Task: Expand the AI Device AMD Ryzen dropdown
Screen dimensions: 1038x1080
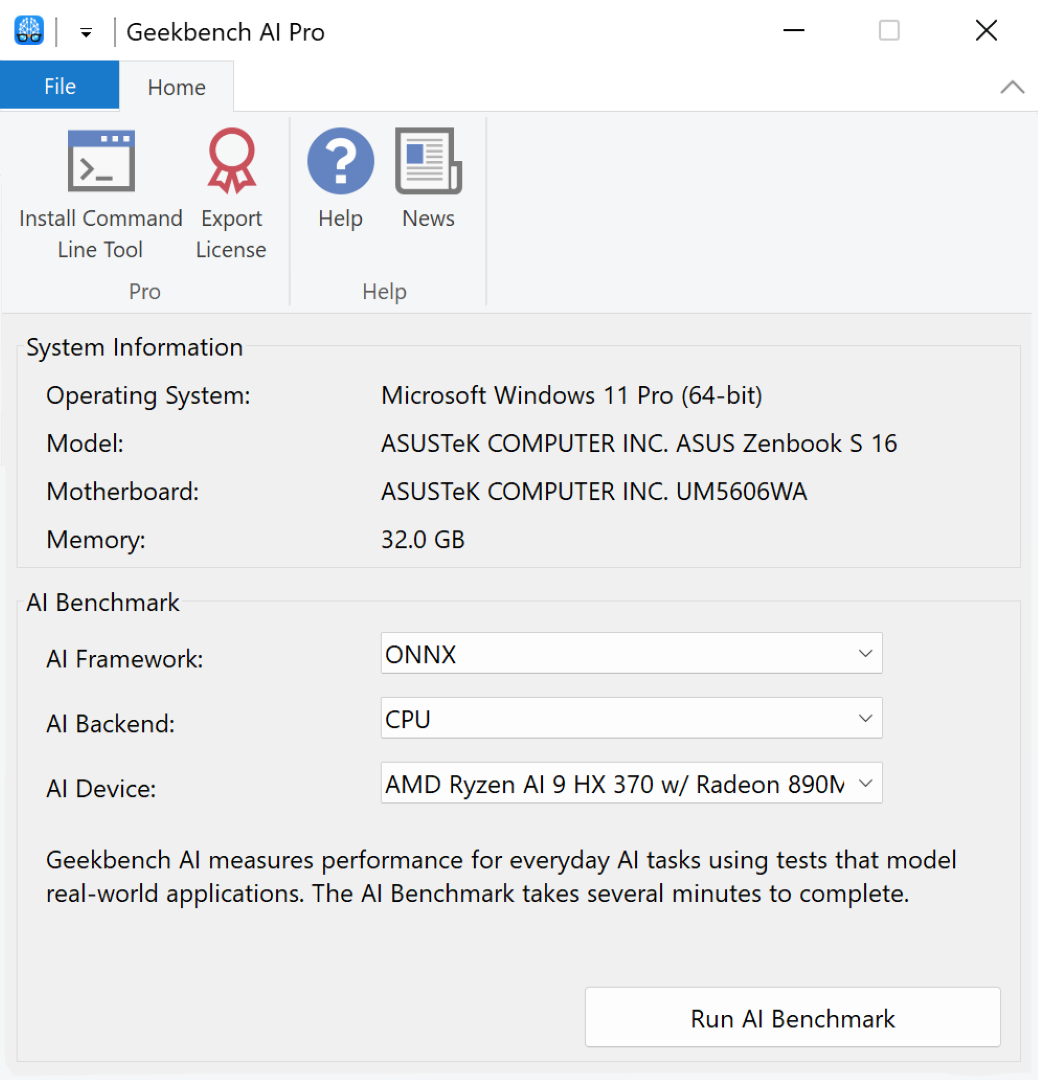Action: (x=631, y=782)
